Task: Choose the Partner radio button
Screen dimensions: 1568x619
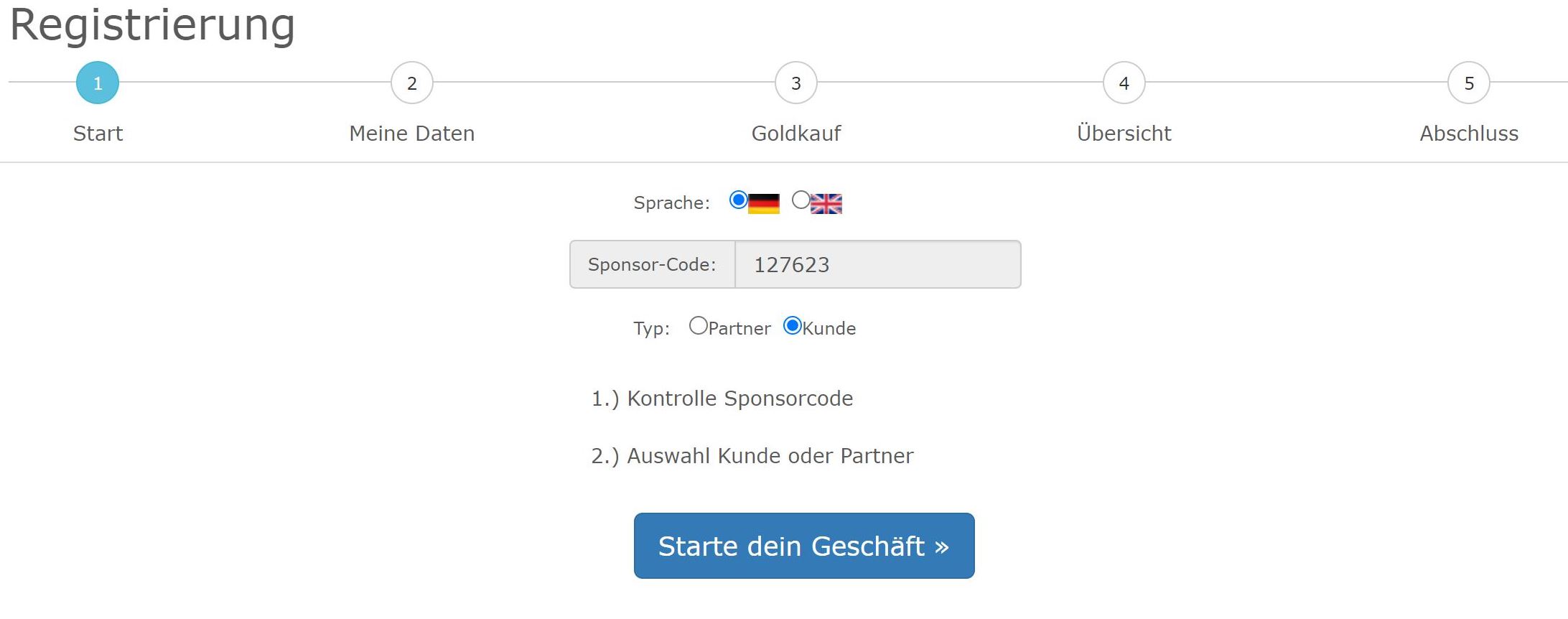Action: point(698,326)
